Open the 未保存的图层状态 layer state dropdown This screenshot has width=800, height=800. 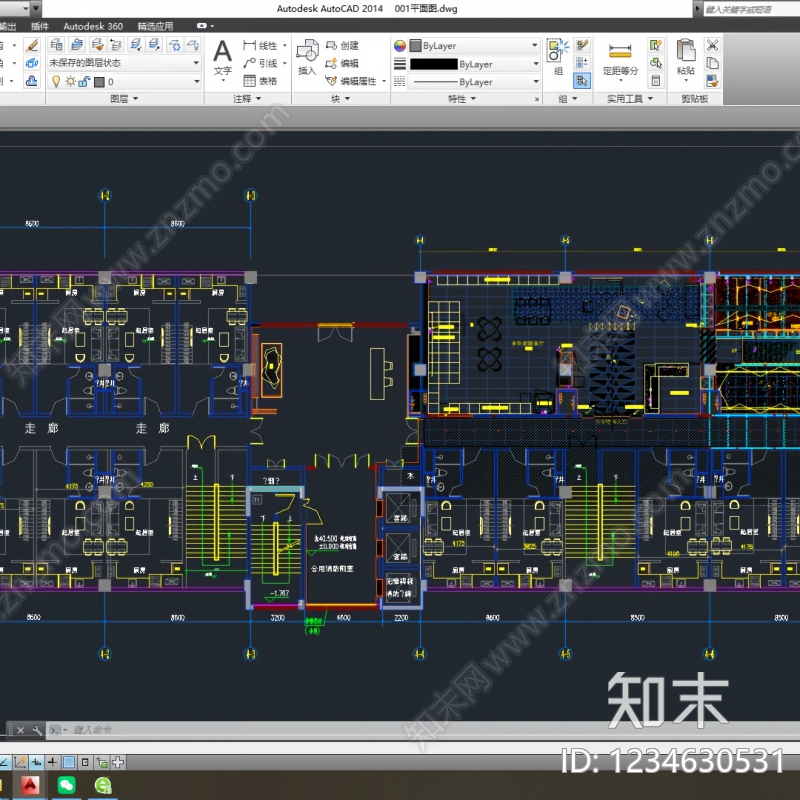[124, 63]
